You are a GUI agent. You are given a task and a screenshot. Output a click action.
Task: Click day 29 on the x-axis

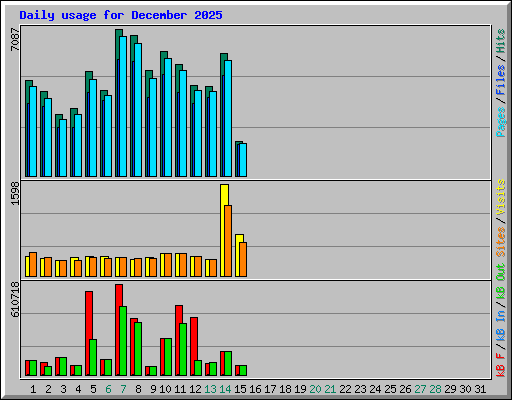tap(450, 389)
